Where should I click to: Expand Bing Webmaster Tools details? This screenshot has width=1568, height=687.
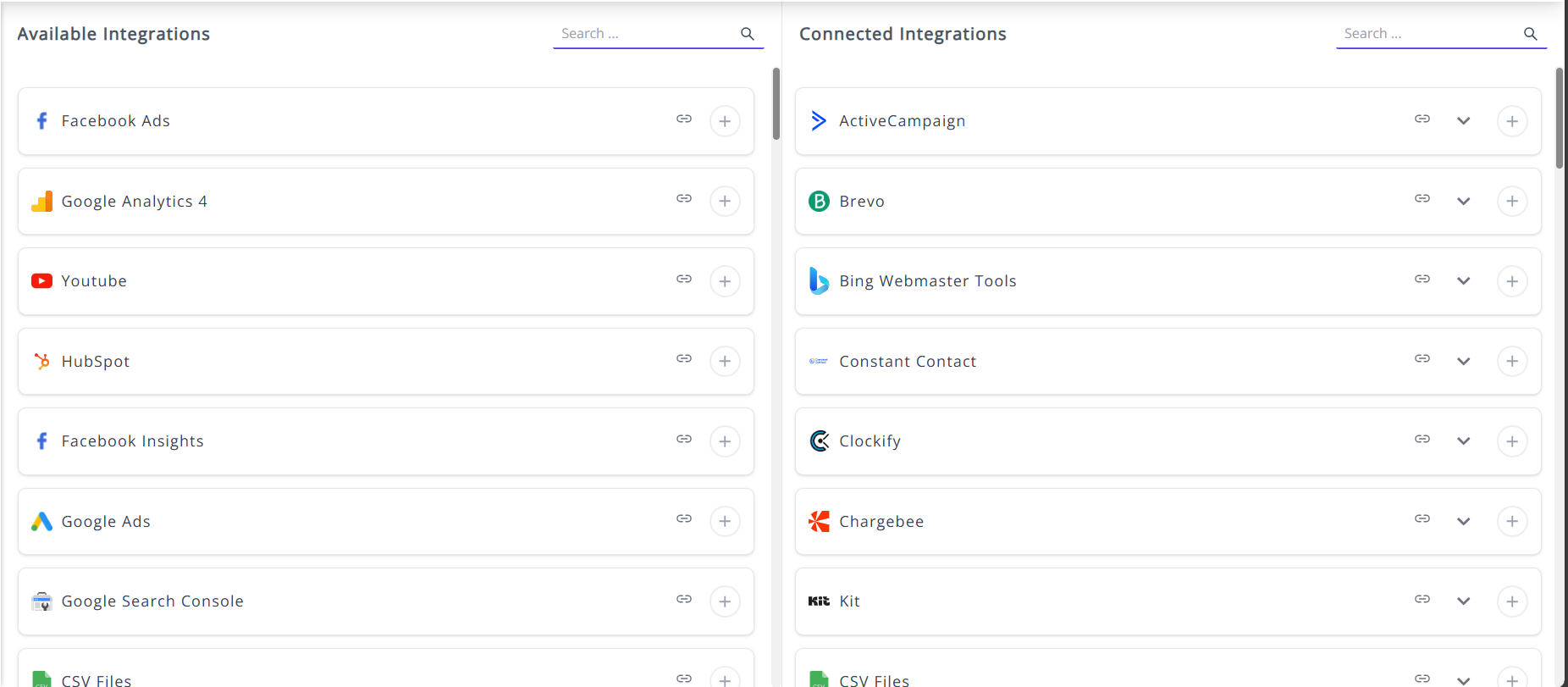point(1463,281)
